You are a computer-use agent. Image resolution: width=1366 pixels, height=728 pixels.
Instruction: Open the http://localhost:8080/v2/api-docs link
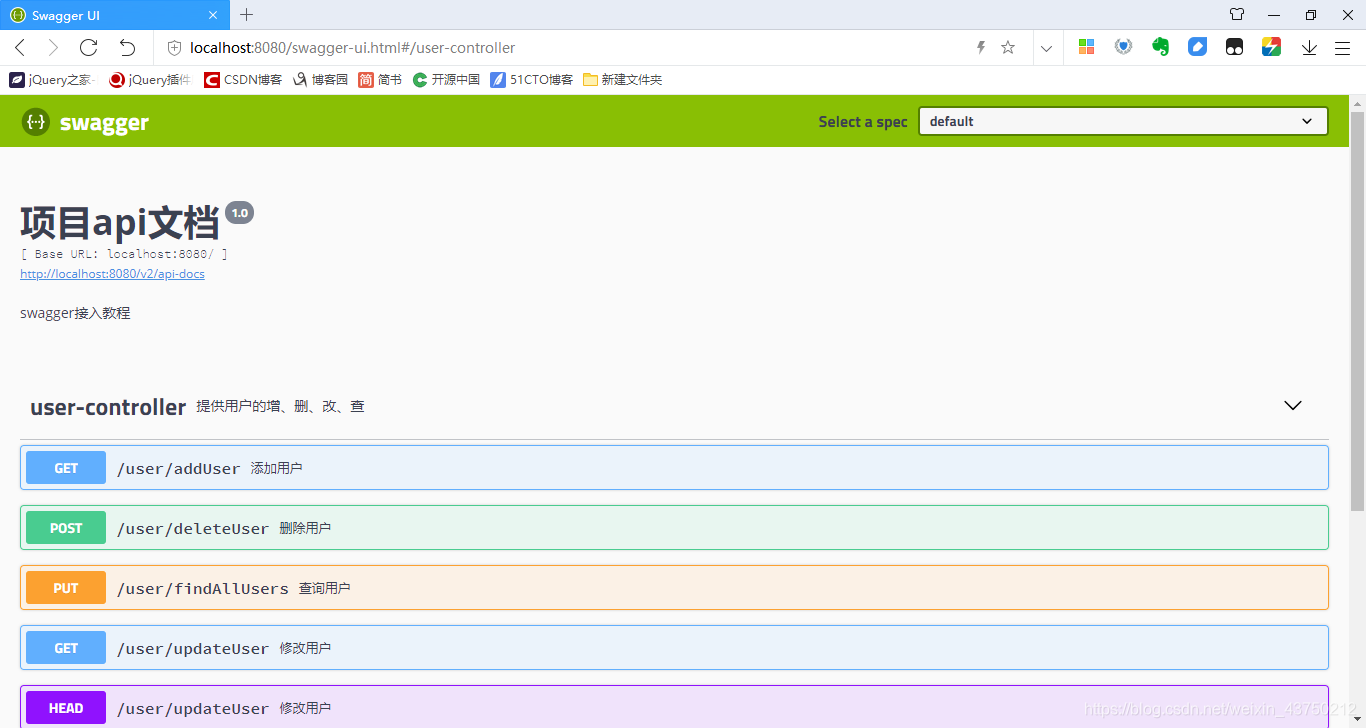(112, 274)
